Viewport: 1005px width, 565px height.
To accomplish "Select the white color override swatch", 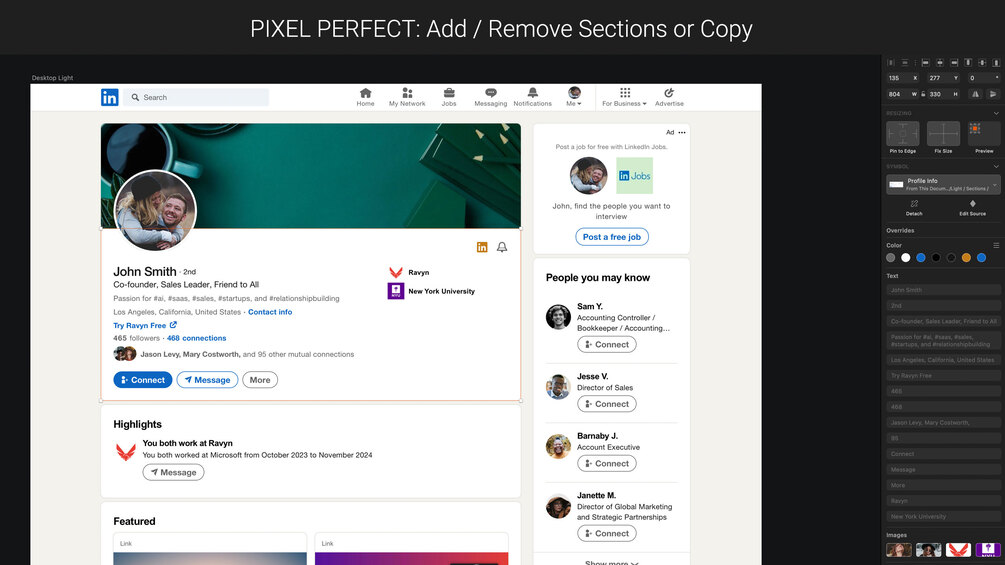I will click(906, 258).
